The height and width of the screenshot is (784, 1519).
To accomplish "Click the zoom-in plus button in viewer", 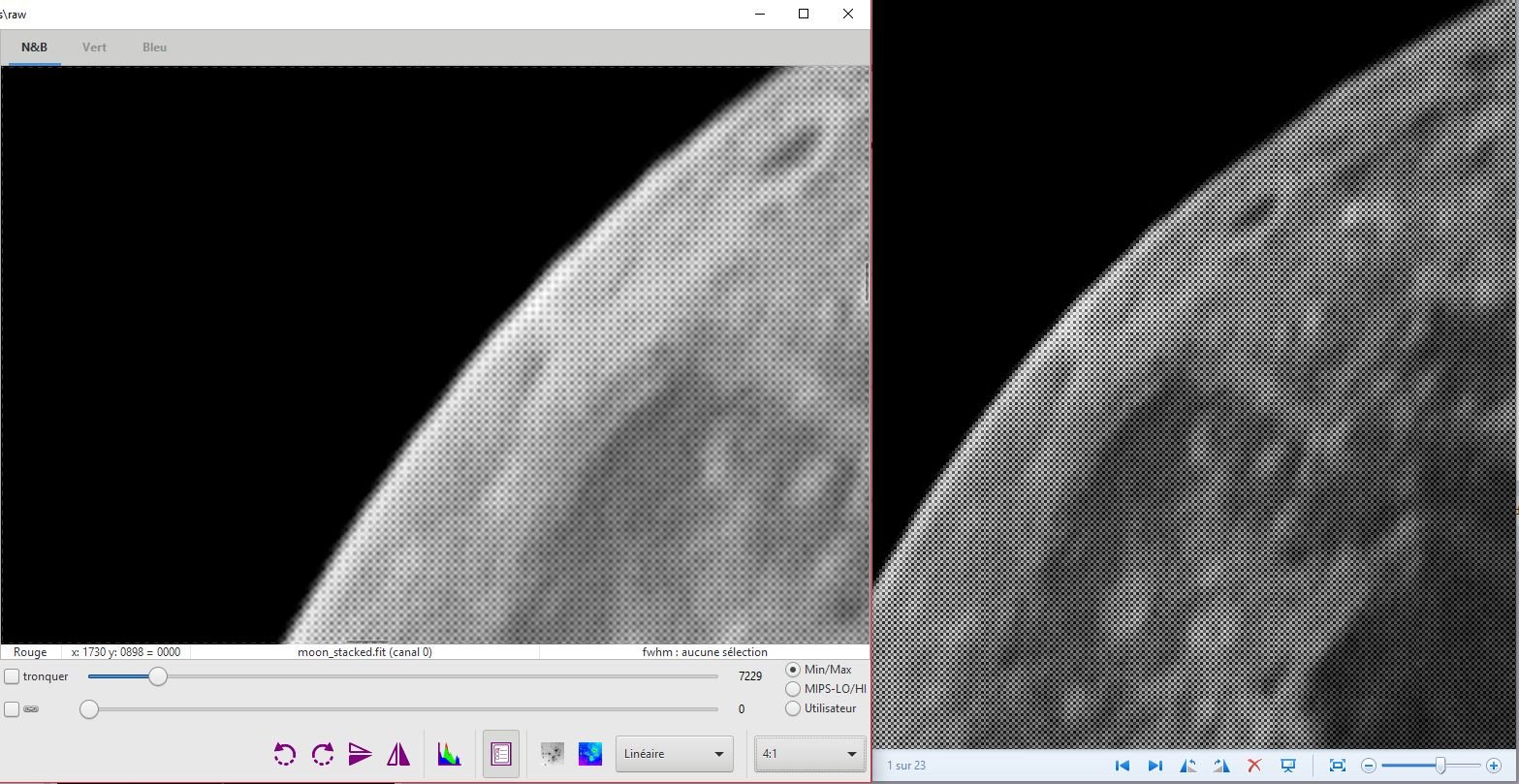I will [1494, 766].
